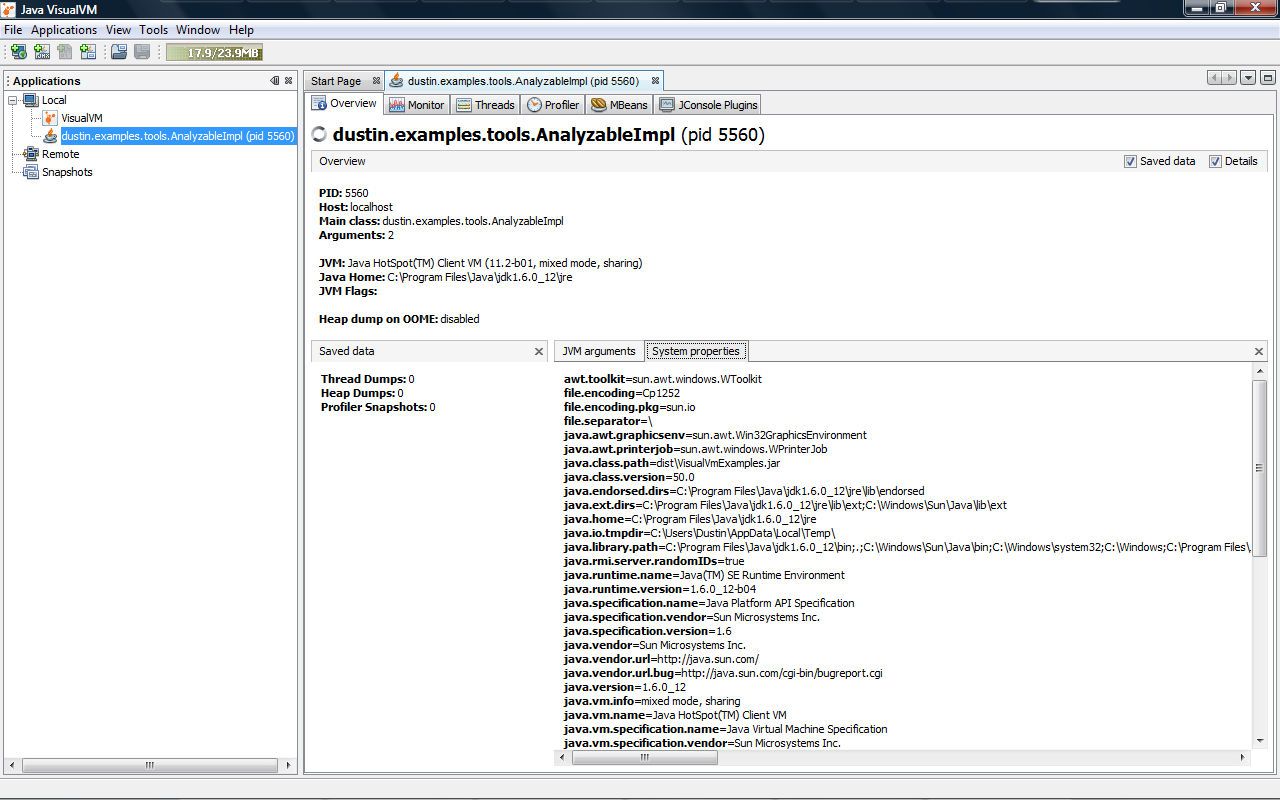Open the MBeans subtab
Image resolution: width=1280 pixels, height=800 pixels.
tap(620, 105)
